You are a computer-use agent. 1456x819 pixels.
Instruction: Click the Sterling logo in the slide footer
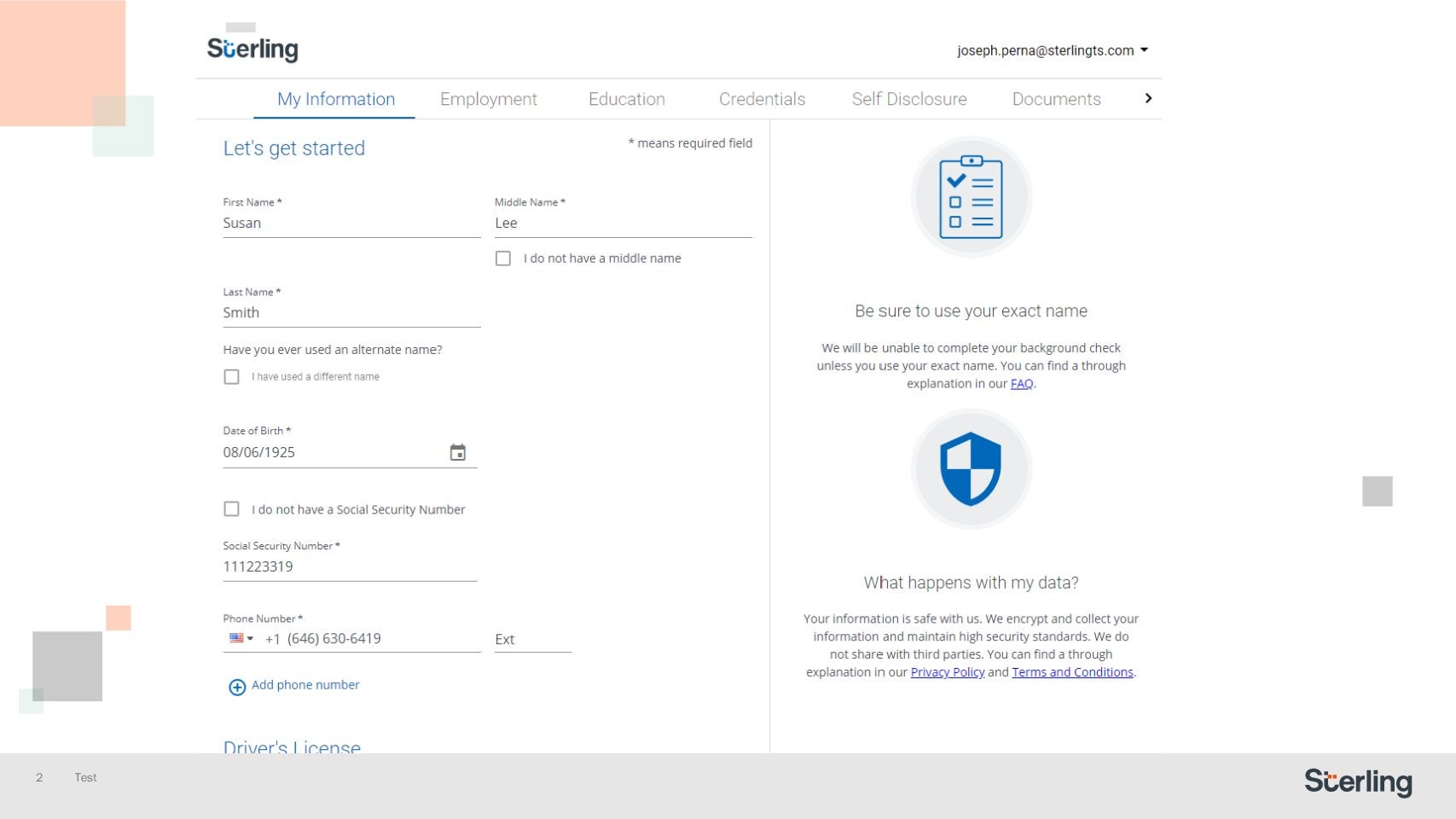click(x=1358, y=781)
